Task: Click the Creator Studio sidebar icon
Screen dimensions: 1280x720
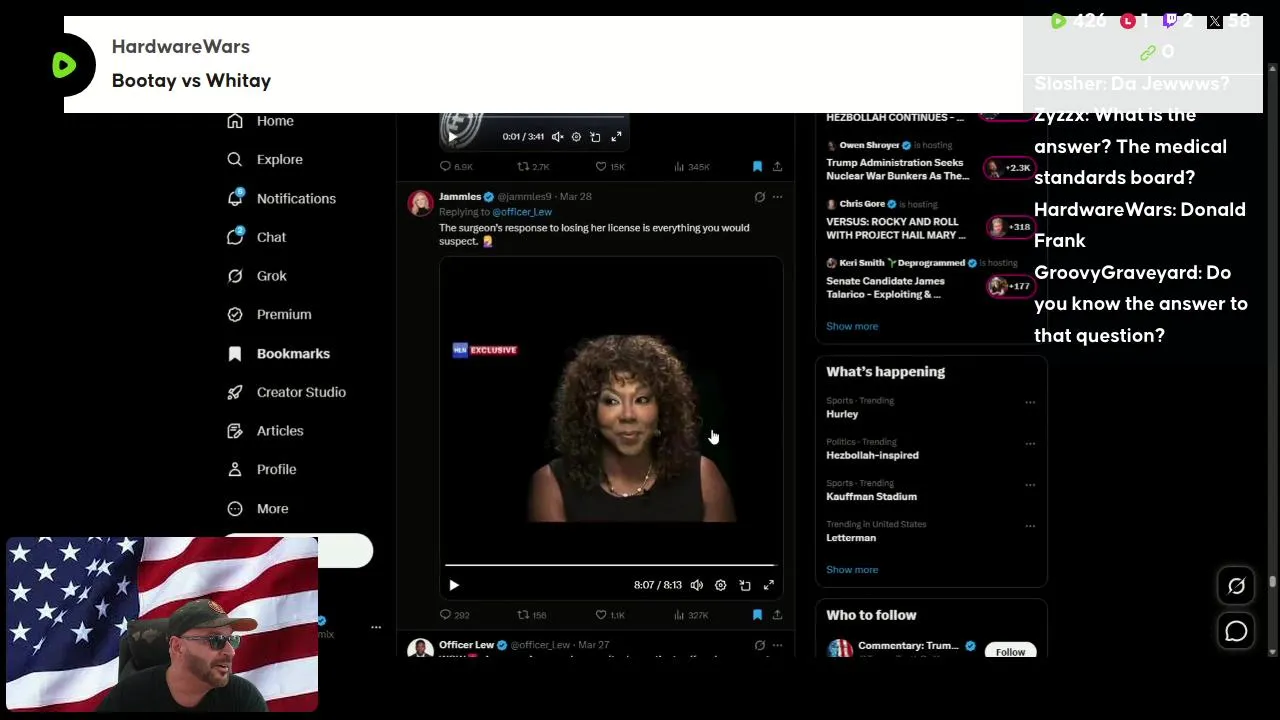Action: click(x=235, y=392)
